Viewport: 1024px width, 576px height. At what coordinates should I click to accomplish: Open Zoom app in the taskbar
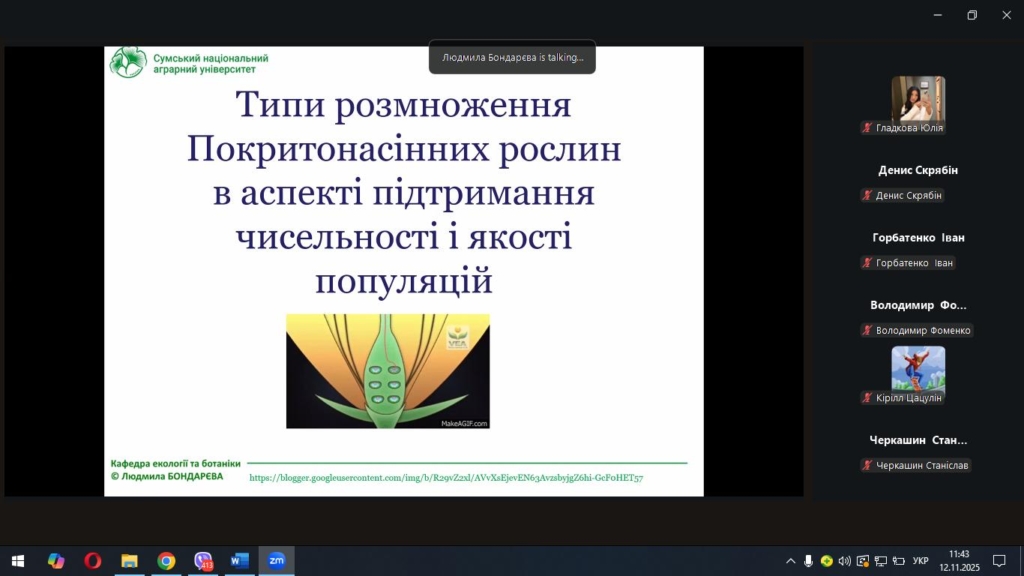(276, 561)
